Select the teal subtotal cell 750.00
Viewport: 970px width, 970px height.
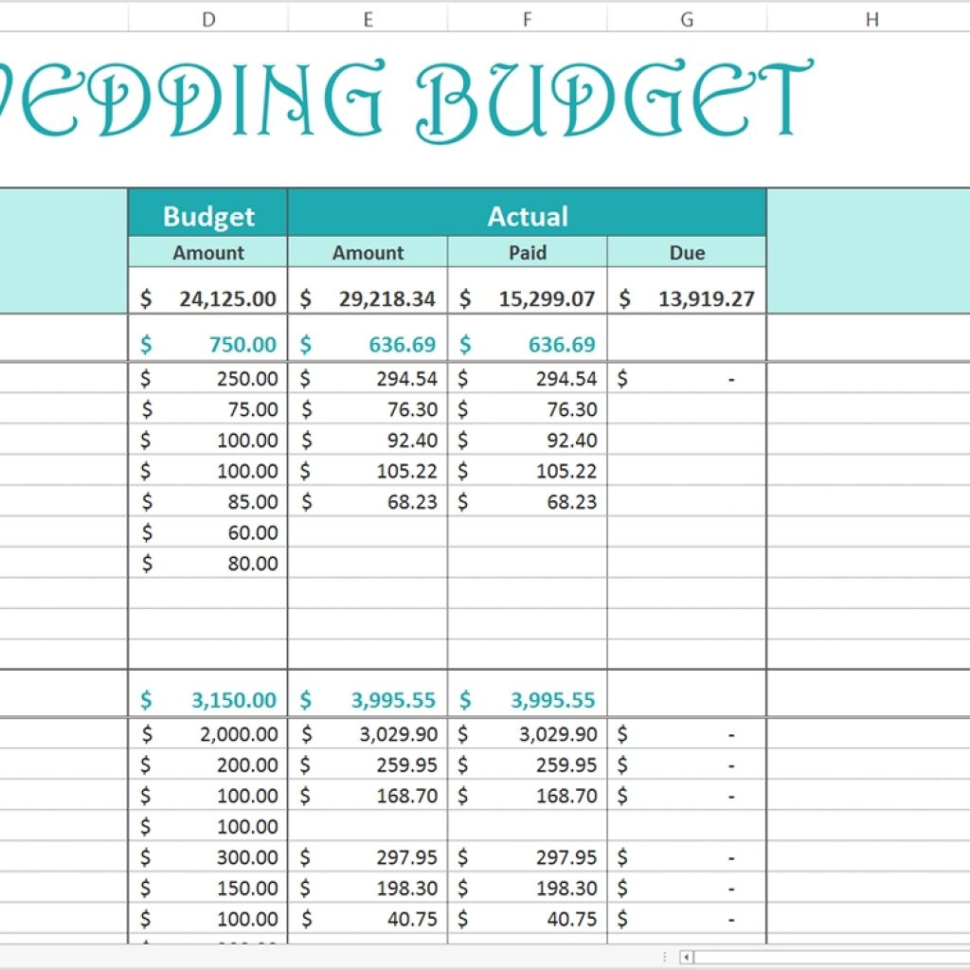point(208,344)
